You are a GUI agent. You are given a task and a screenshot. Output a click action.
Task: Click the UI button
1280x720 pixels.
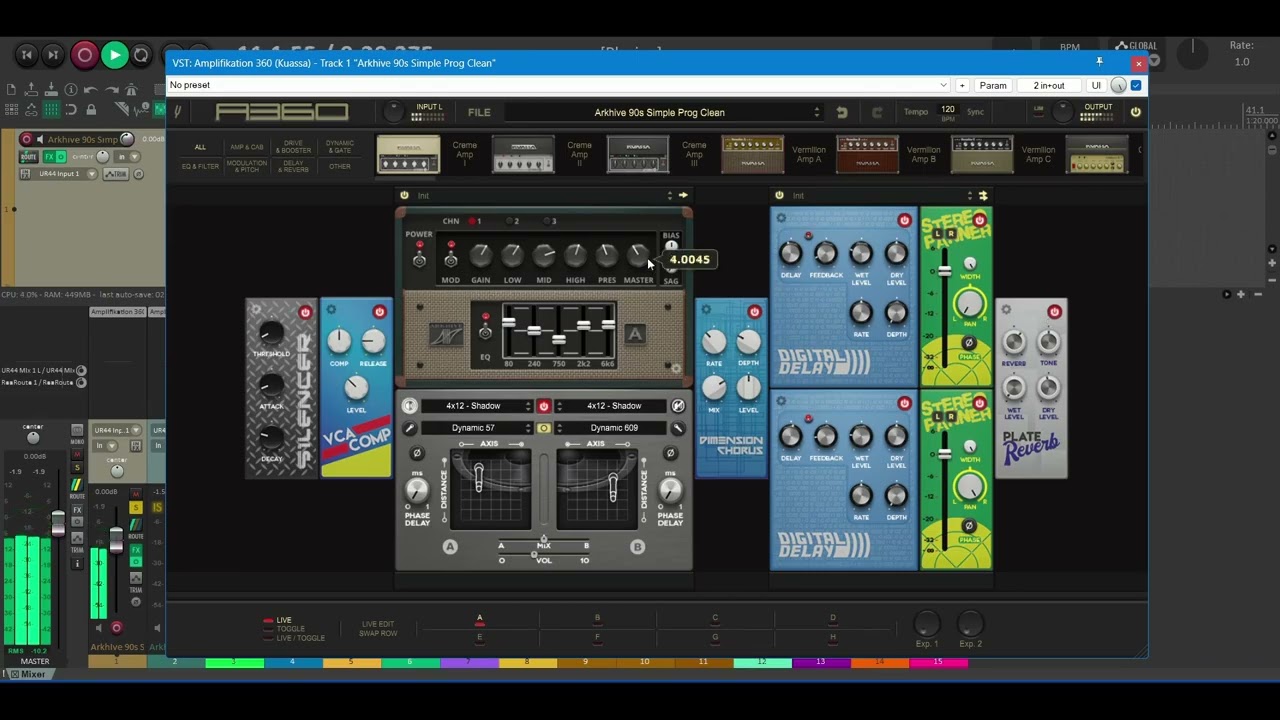click(1096, 85)
